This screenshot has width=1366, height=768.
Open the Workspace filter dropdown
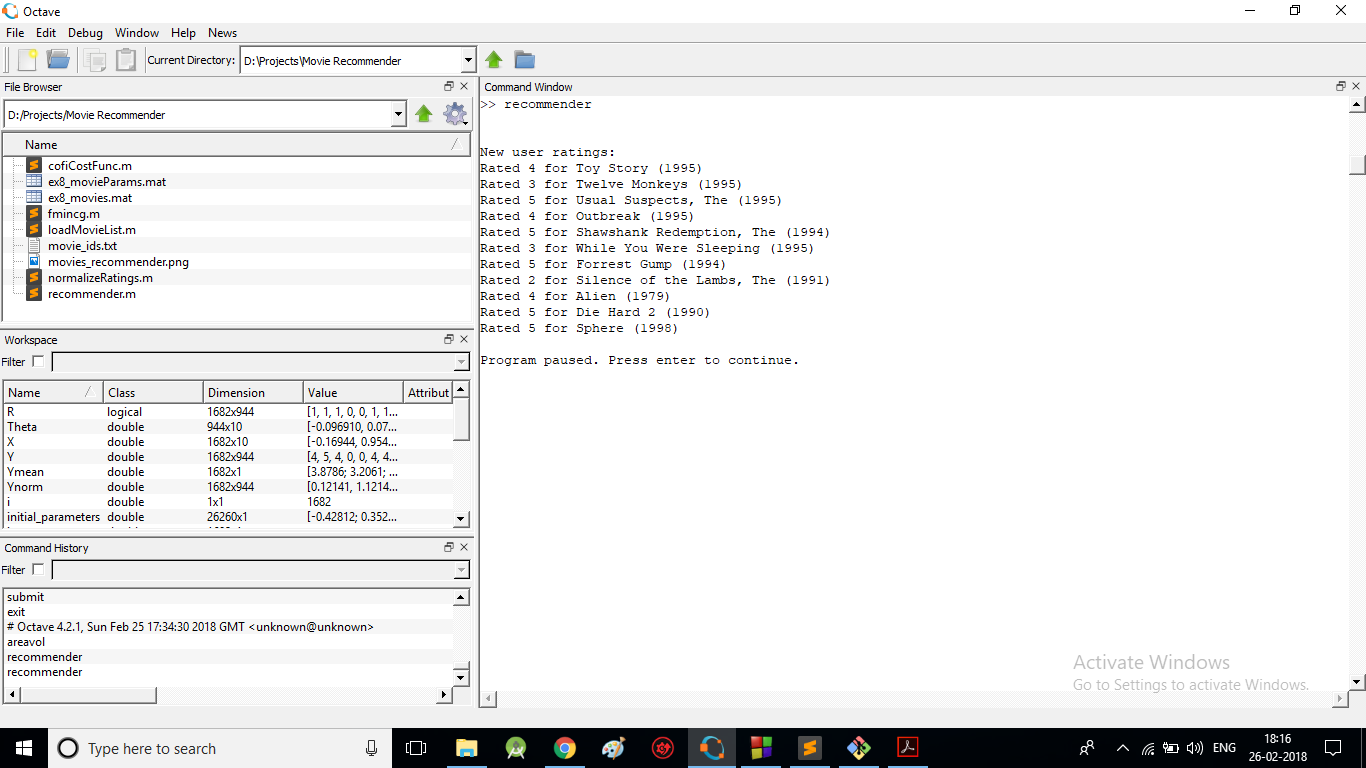click(461, 362)
